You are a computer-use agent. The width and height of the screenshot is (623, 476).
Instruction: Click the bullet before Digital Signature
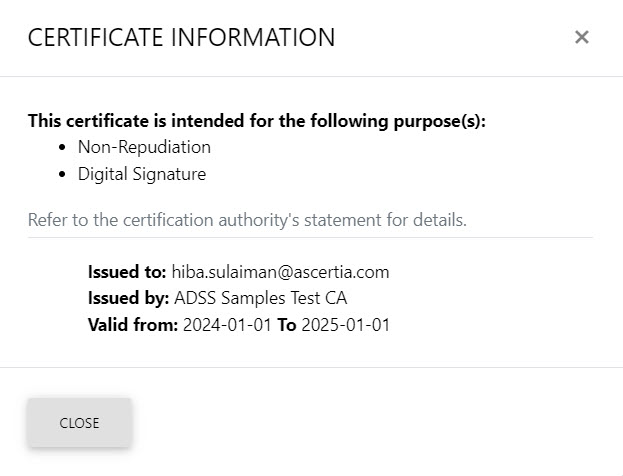(64, 175)
